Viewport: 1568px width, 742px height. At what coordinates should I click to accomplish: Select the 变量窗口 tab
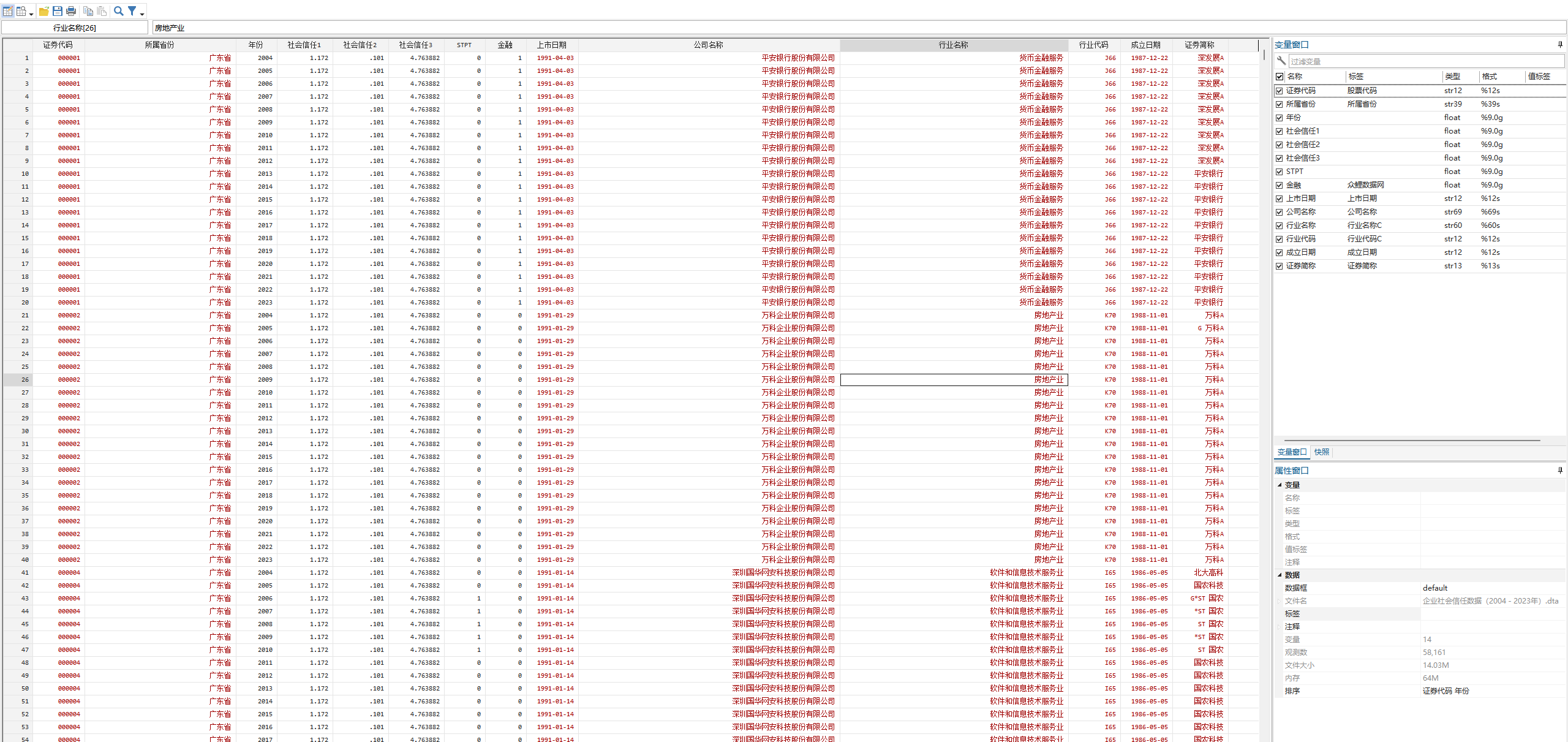click(1292, 452)
